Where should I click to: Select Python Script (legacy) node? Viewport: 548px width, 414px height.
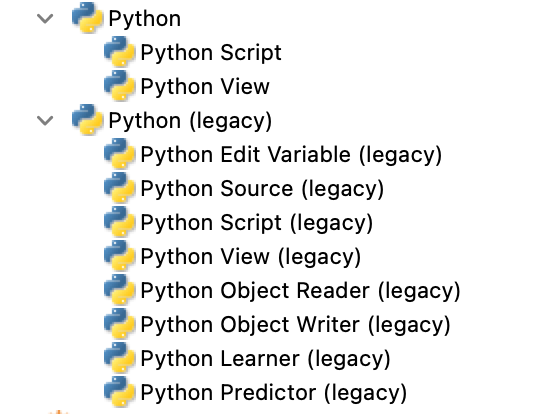pyautogui.click(x=257, y=223)
